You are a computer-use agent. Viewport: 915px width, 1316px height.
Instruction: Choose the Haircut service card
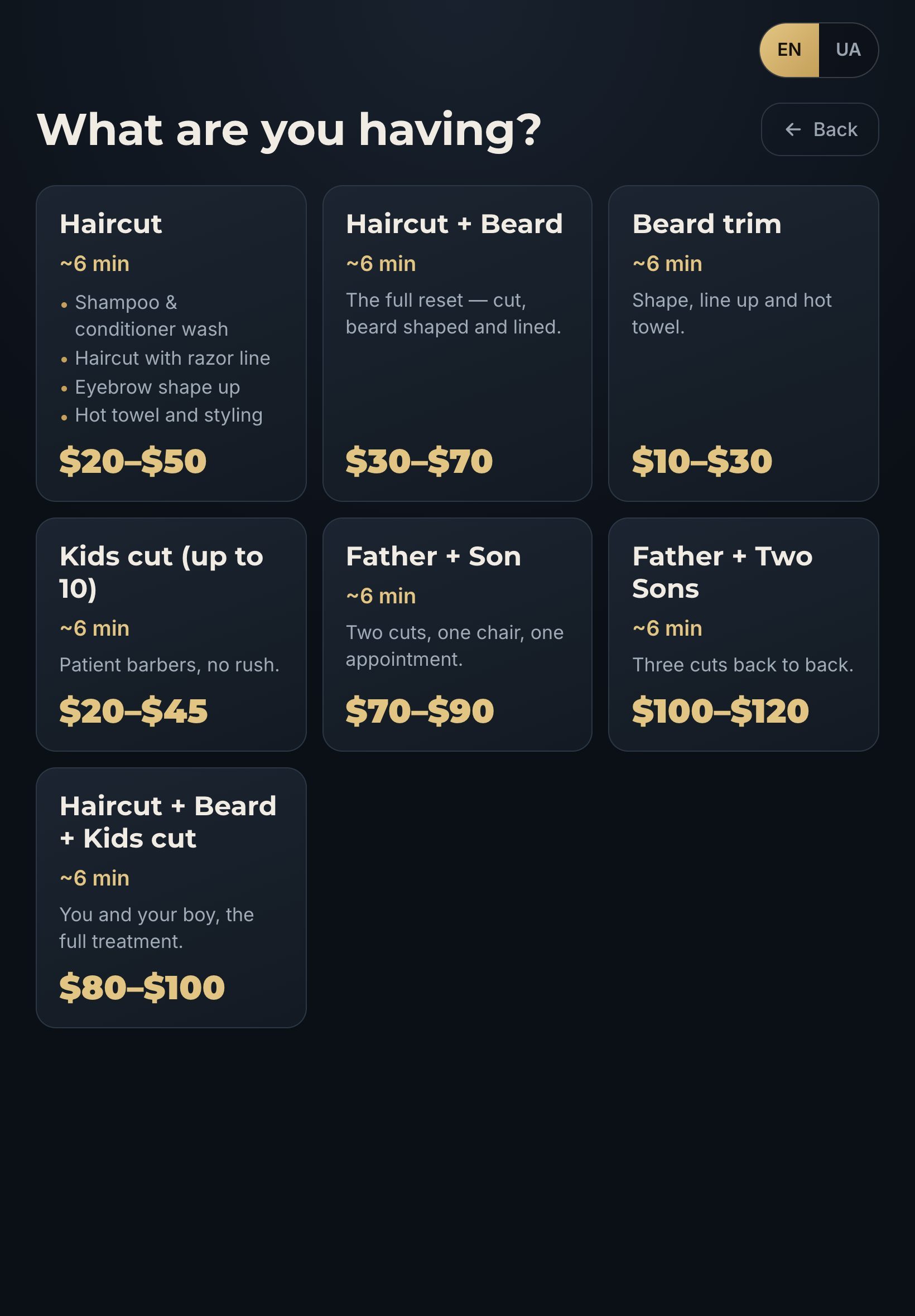(171, 343)
